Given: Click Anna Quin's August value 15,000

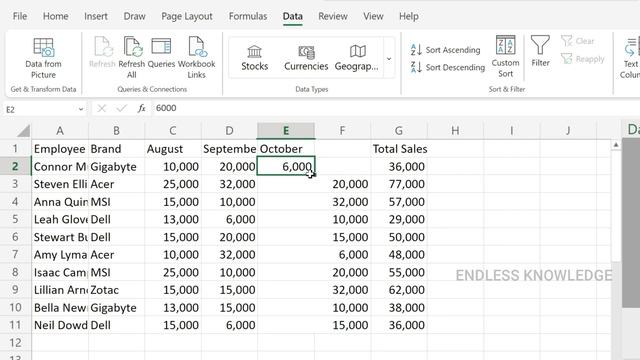Looking at the screenshot, I should point(173,202).
